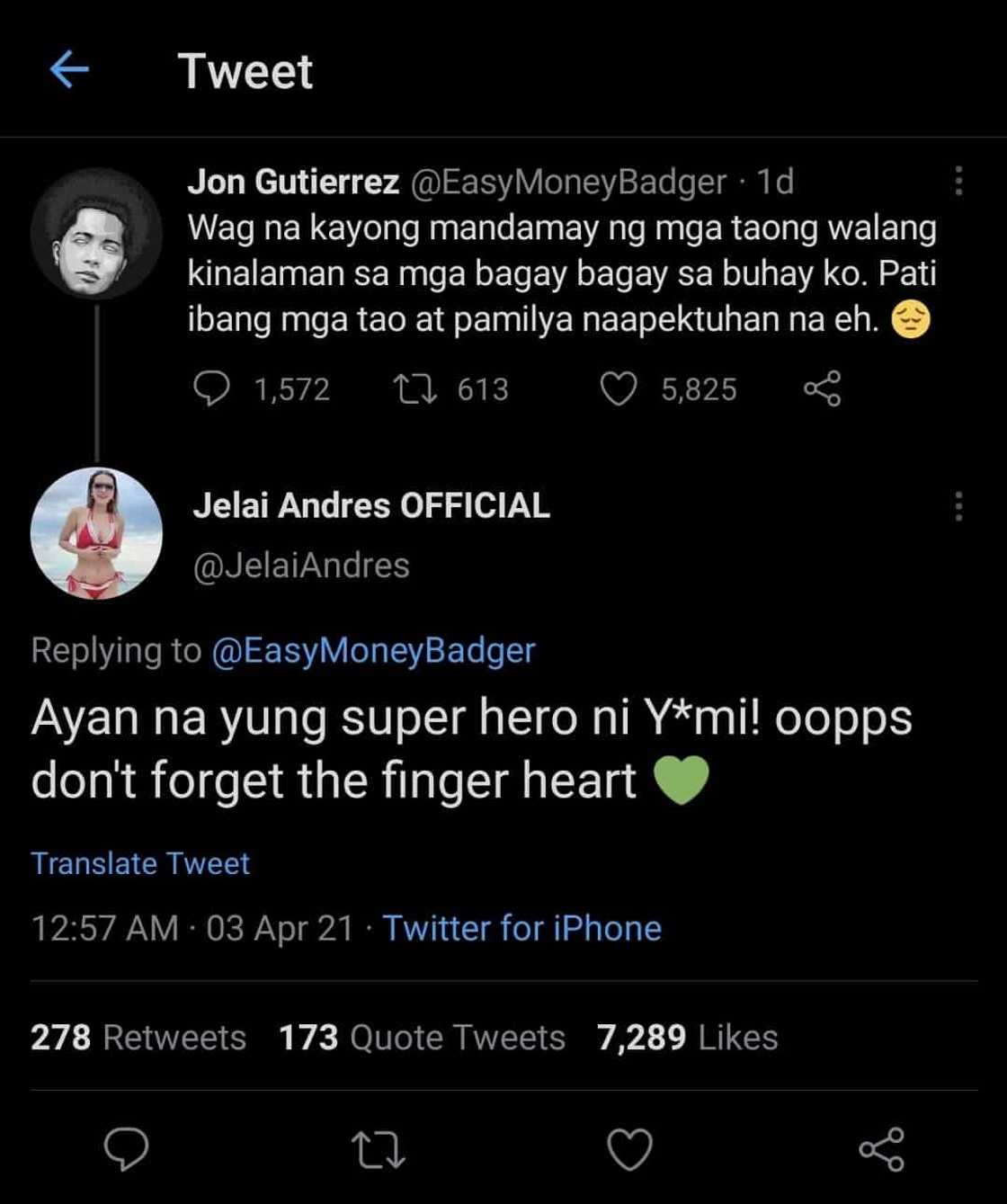Open the @EasyMoneyBadger mention in Replying to
This screenshot has height=1204, width=1007.
click(x=373, y=650)
